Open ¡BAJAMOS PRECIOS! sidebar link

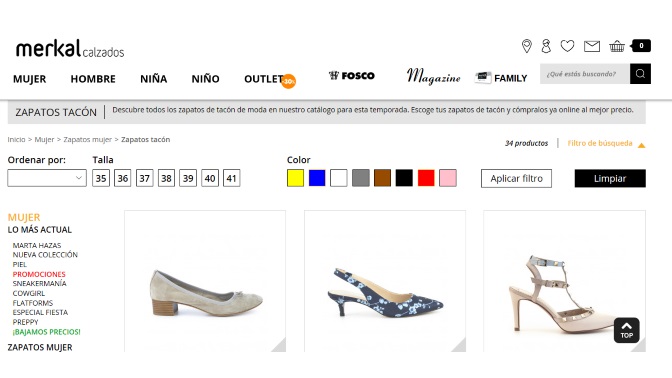[x=46, y=331]
